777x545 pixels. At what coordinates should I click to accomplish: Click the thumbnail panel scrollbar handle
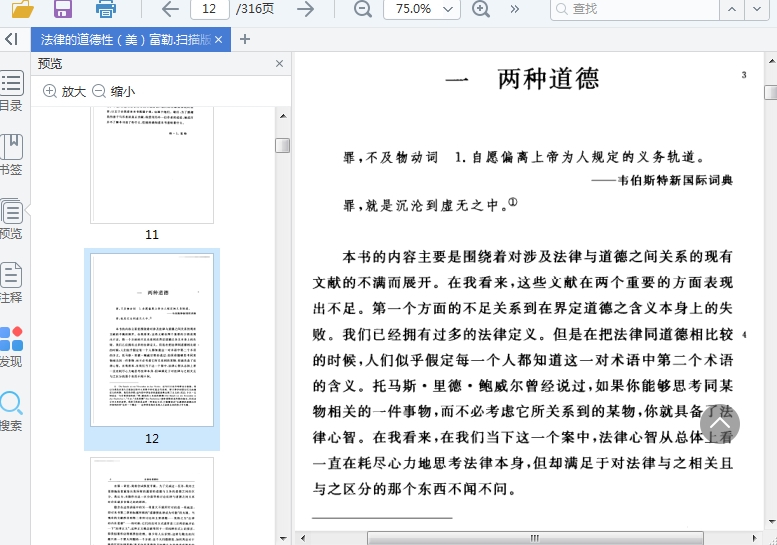point(282,145)
